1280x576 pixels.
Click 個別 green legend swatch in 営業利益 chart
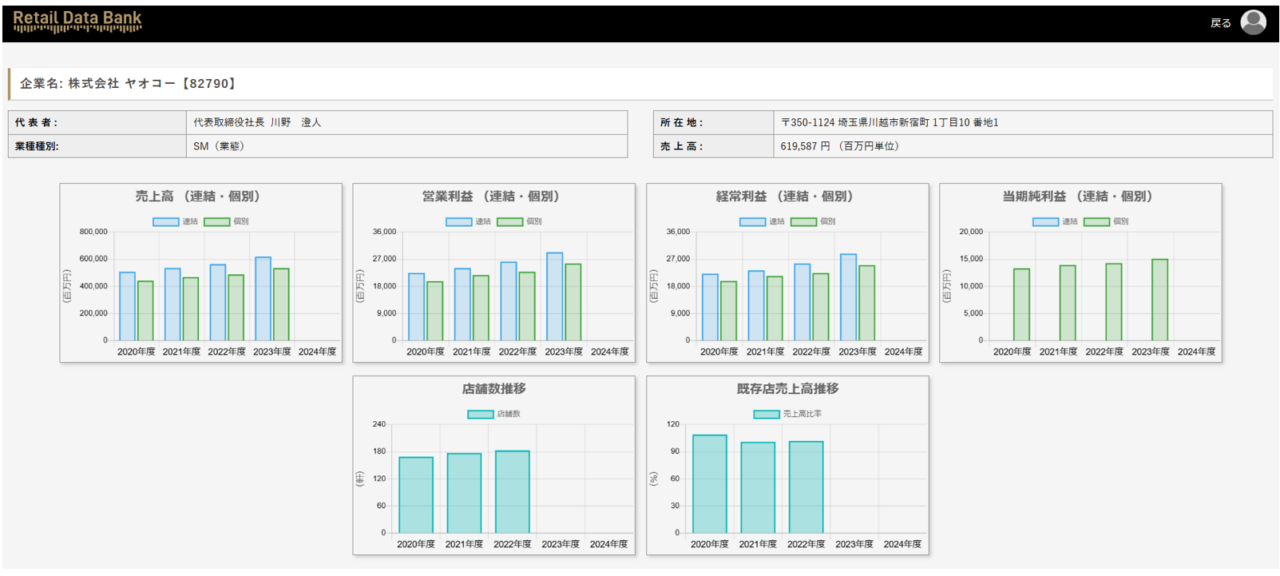pyautogui.click(x=510, y=221)
